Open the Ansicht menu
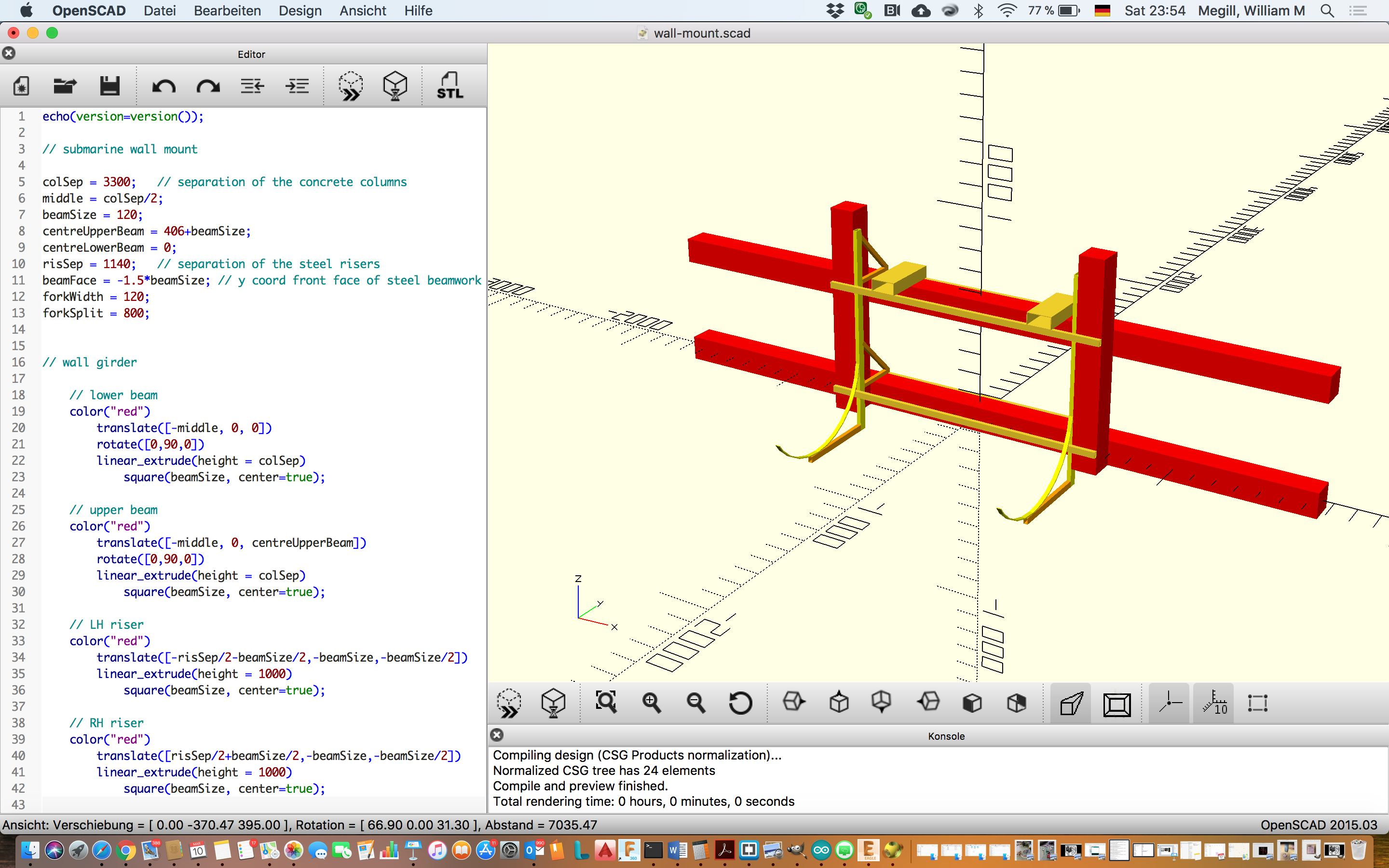Viewport: 1389px width, 868px height. (362, 10)
